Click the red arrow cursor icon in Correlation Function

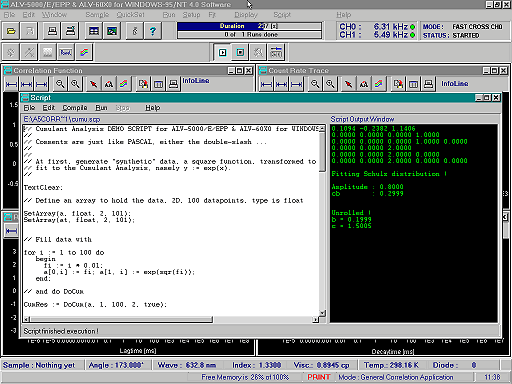coord(94,84)
